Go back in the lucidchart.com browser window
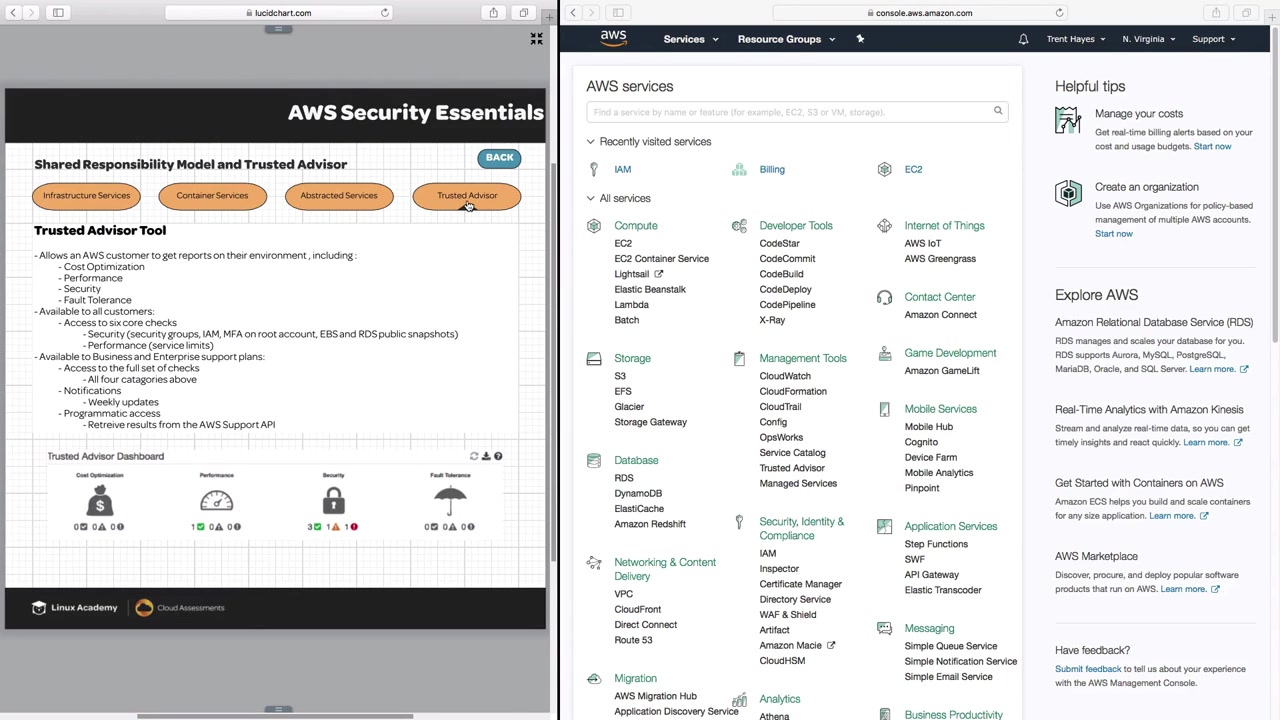This screenshot has height=720, width=1280. pyautogui.click(x=13, y=13)
